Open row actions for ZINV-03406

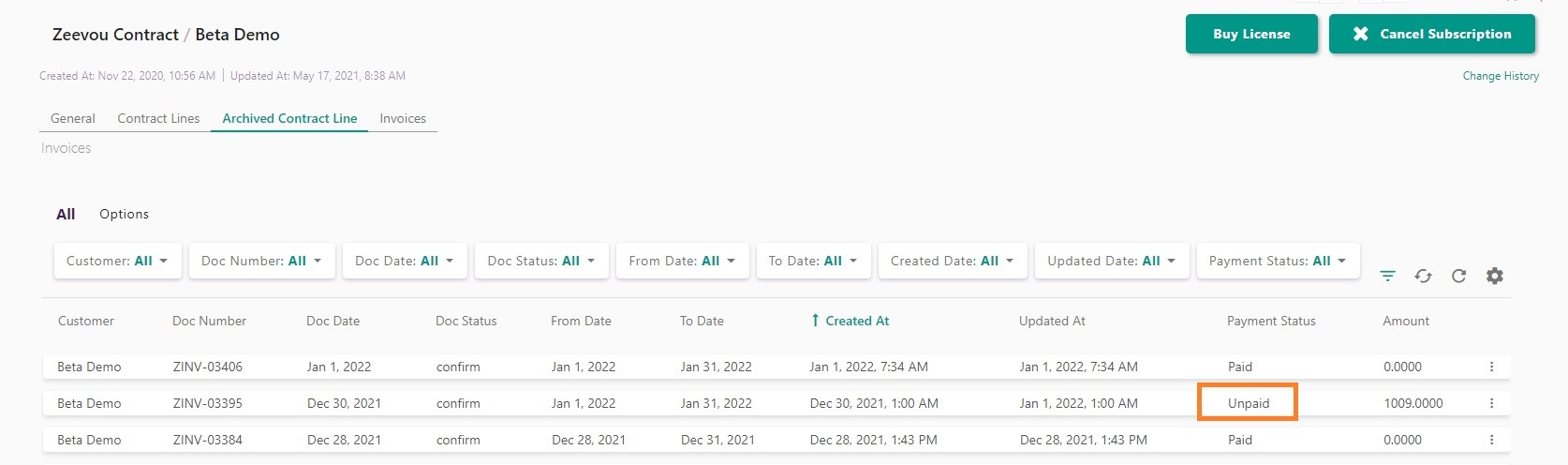[x=1491, y=367]
